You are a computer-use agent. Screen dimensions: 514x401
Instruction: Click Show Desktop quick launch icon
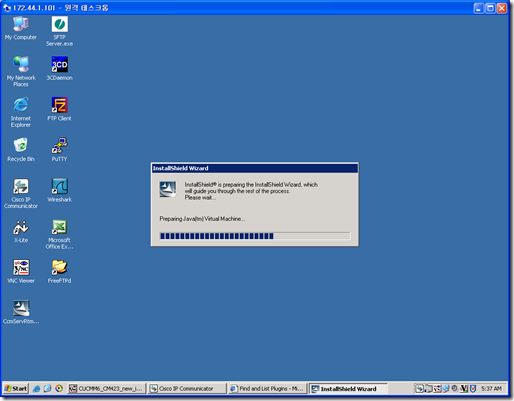(48, 389)
